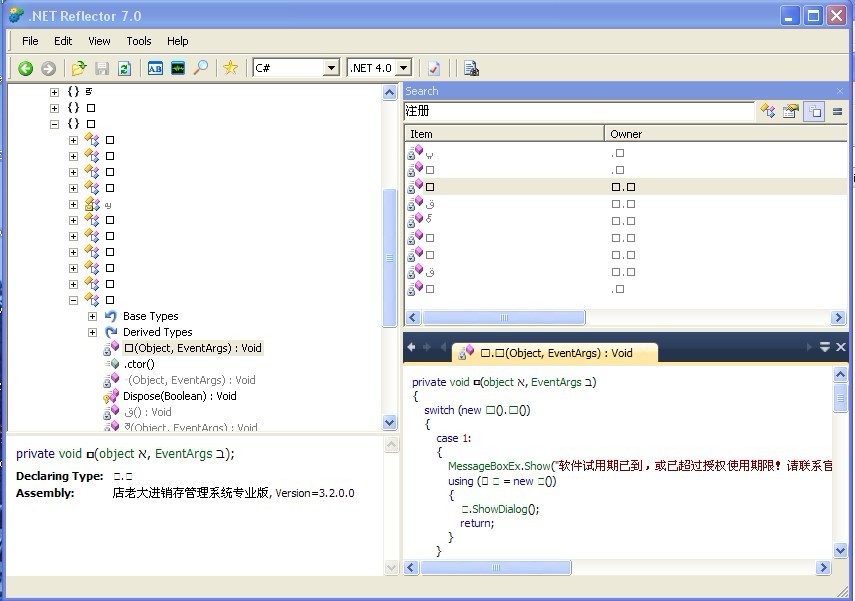Sort results by Item column header
The height and width of the screenshot is (601, 855).
pyautogui.click(x=504, y=134)
